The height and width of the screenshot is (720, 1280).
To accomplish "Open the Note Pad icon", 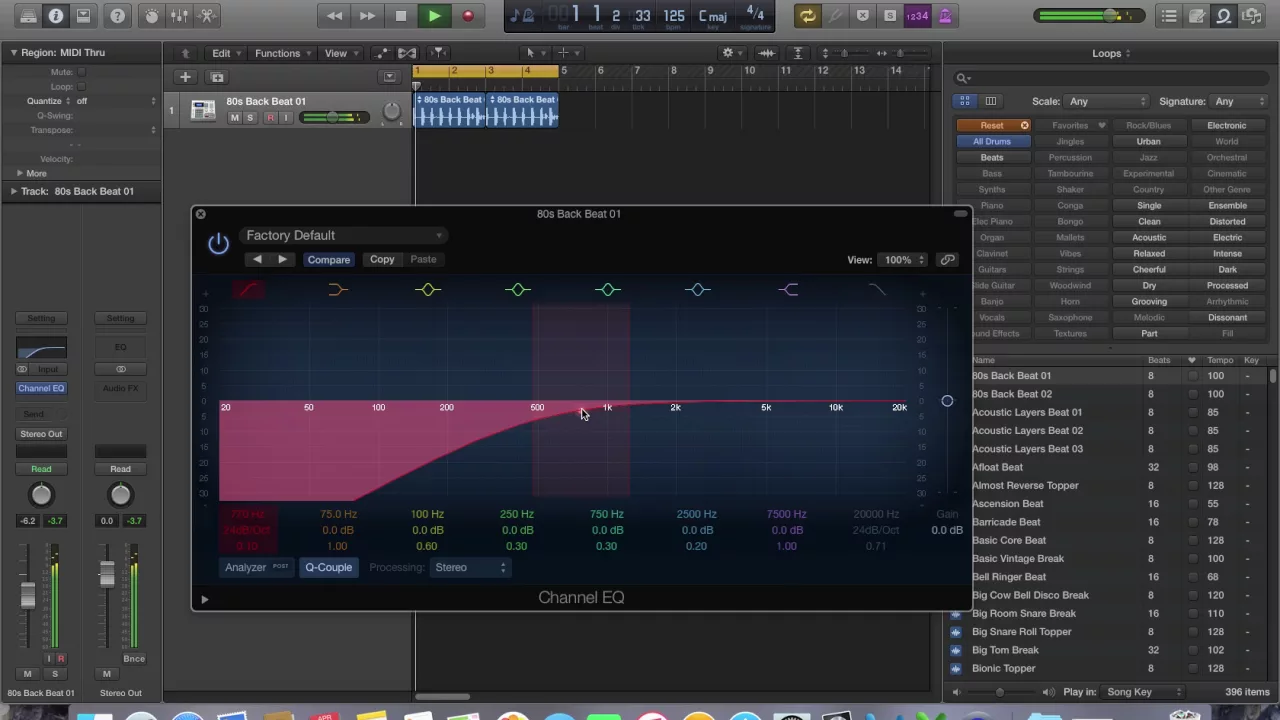I will pyautogui.click(x=1197, y=16).
